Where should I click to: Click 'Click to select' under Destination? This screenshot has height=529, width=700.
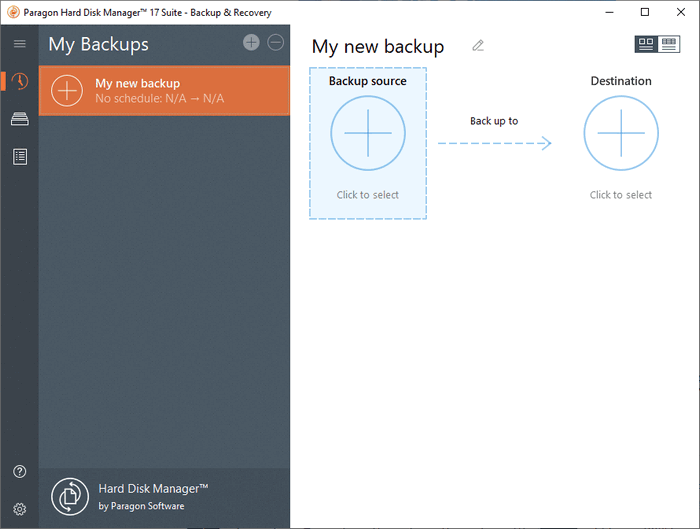click(x=621, y=195)
